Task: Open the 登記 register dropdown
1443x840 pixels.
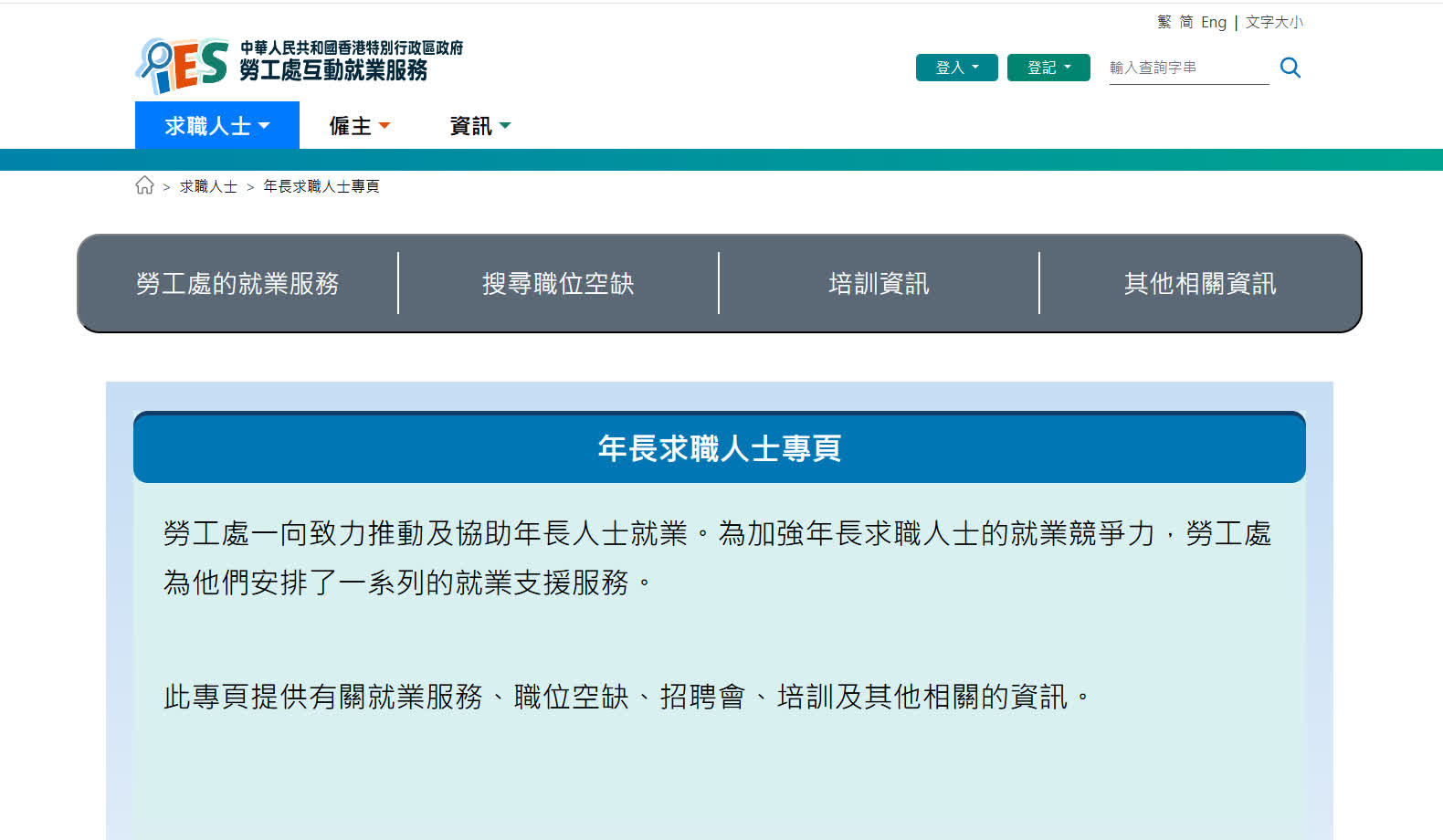Action: coord(1048,68)
